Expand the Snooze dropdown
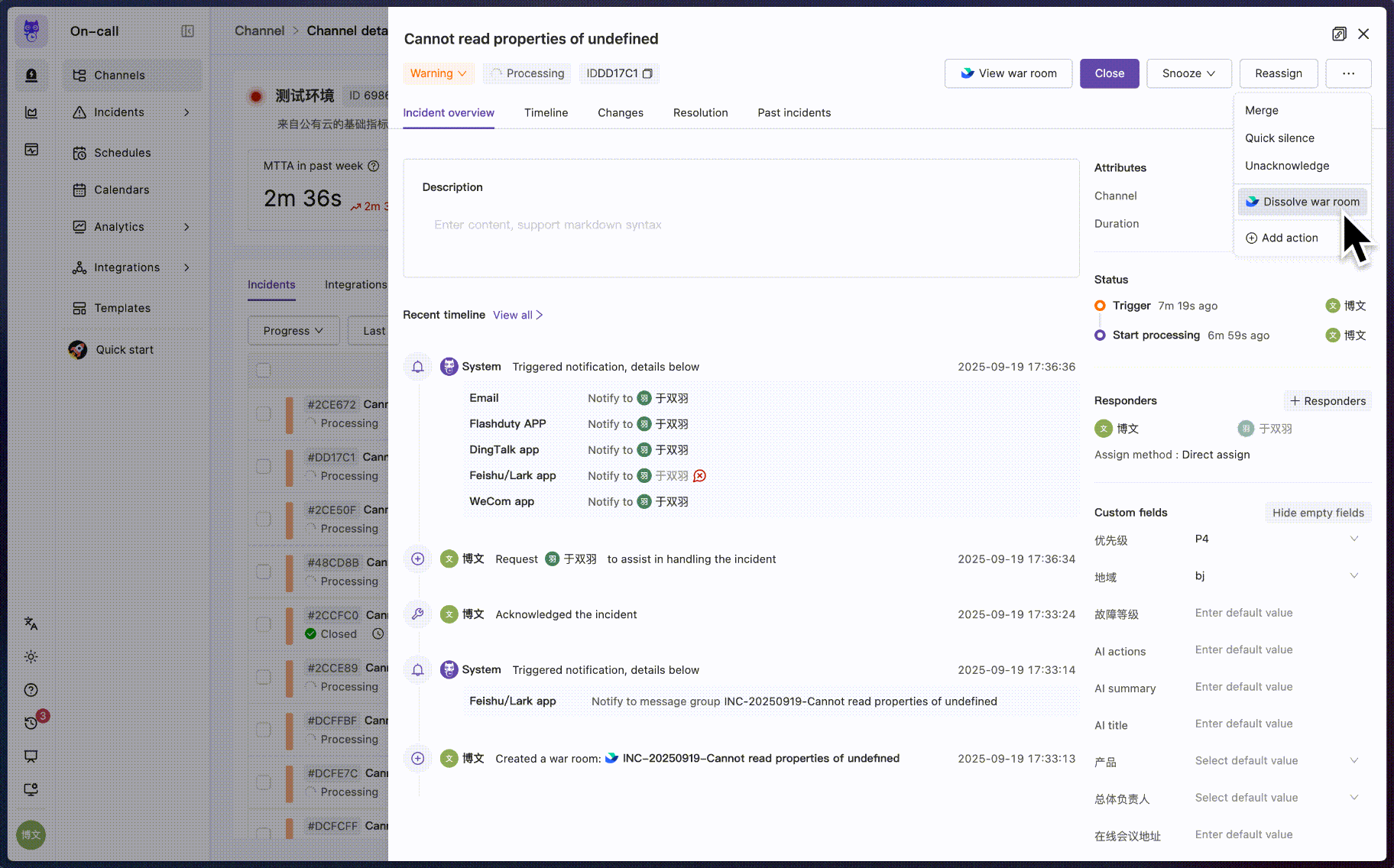The height and width of the screenshot is (868, 1394). click(1188, 73)
